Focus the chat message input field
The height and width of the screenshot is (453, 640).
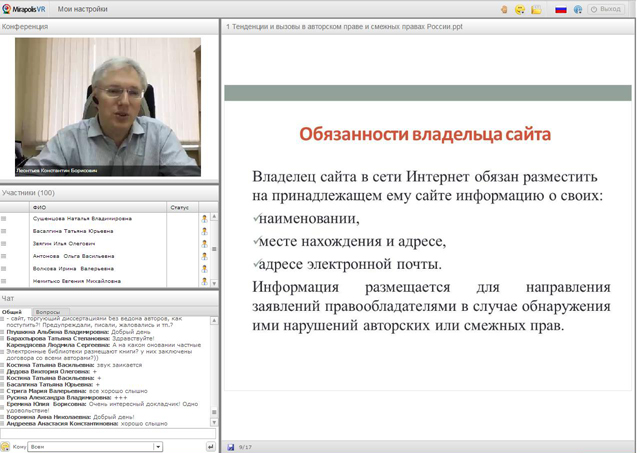click(108, 433)
